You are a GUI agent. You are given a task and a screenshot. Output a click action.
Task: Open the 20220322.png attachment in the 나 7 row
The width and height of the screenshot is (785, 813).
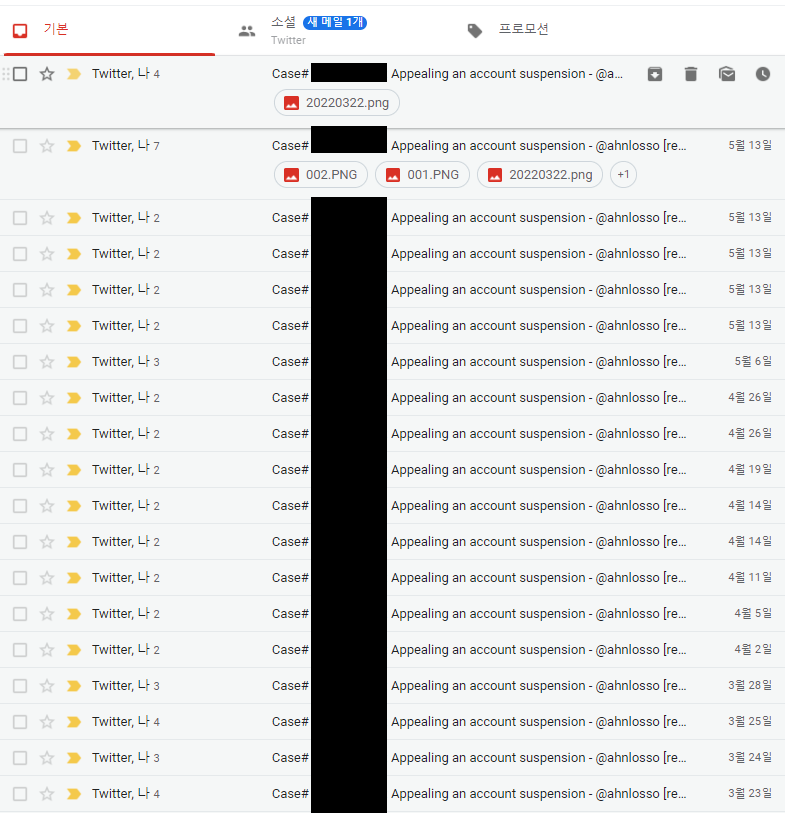tap(540, 175)
